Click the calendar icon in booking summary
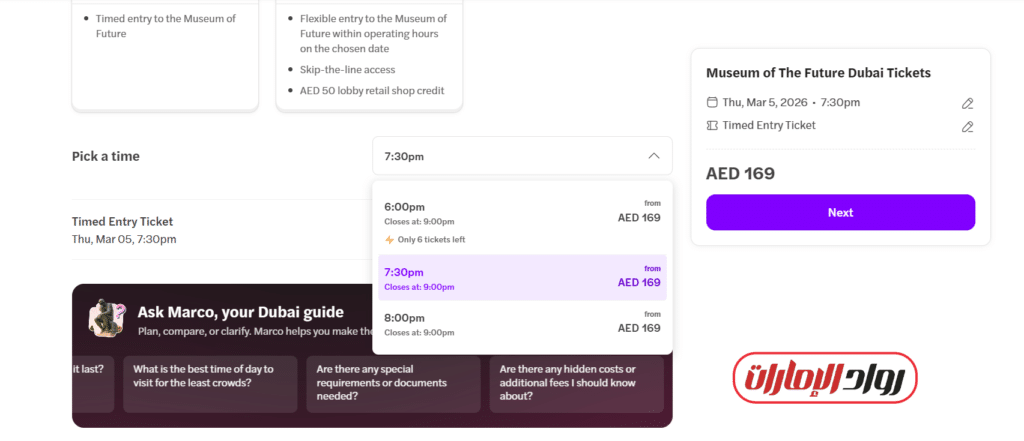Screen dimensions: 1024x441 tap(712, 102)
